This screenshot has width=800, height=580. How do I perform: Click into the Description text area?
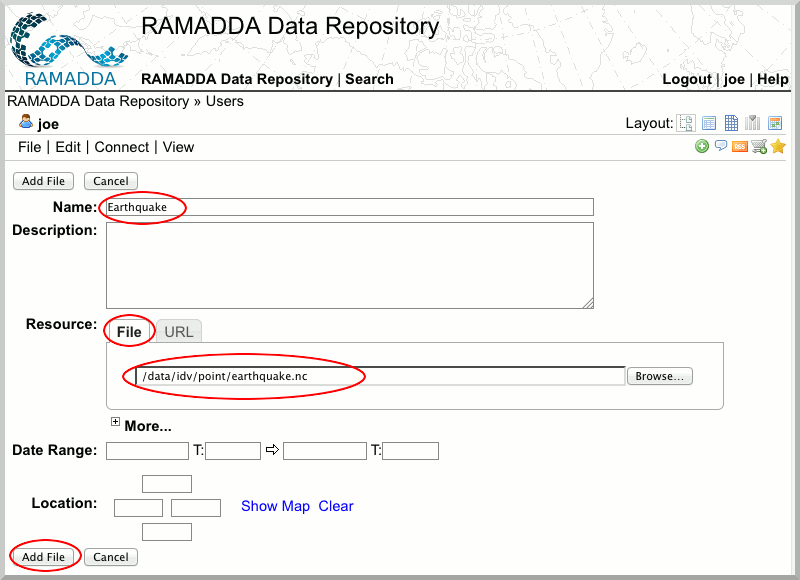(x=350, y=265)
